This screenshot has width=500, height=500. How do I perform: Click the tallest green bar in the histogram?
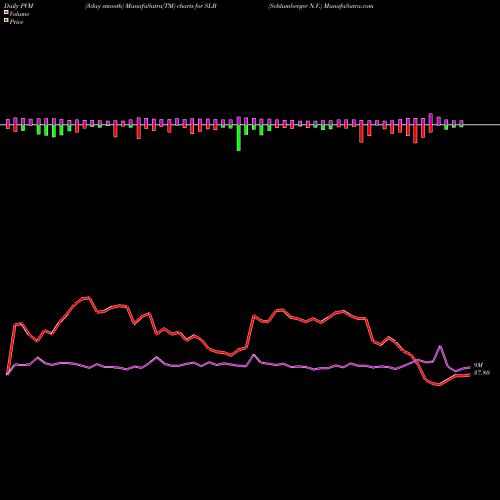tap(239, 138)
